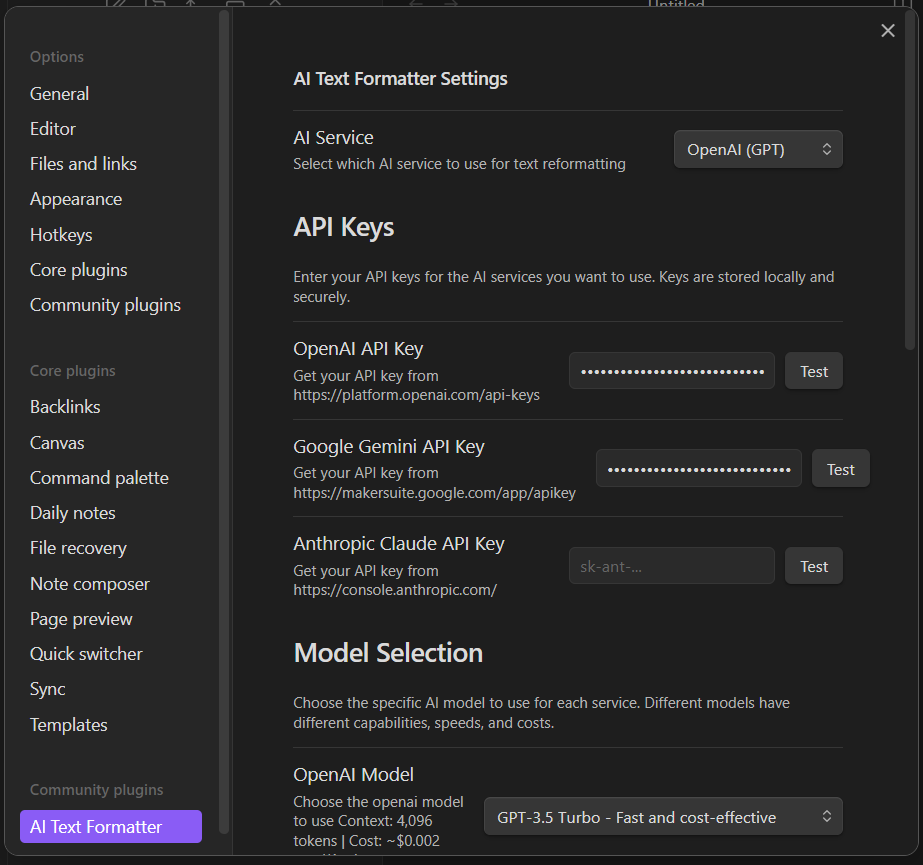This screenshot has height=865, width=923.
Task: Click the "Anthropic Claude API Key" label
Action: (399, 543)
